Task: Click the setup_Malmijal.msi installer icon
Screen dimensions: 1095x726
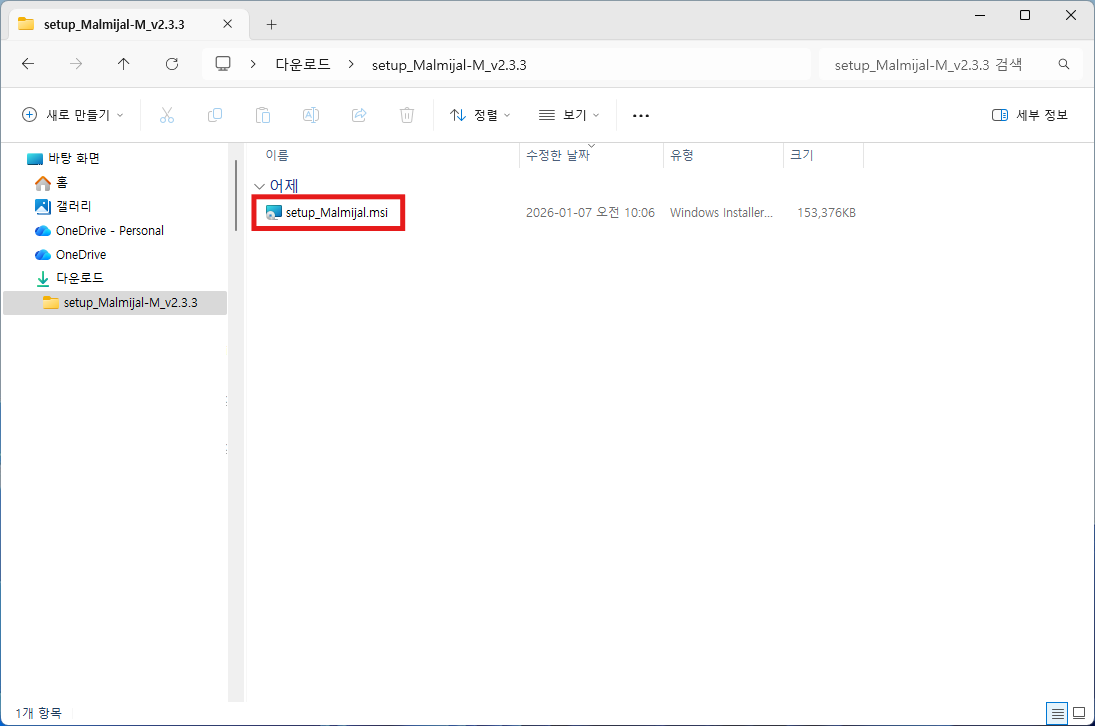Action: (x=274, y=212)
